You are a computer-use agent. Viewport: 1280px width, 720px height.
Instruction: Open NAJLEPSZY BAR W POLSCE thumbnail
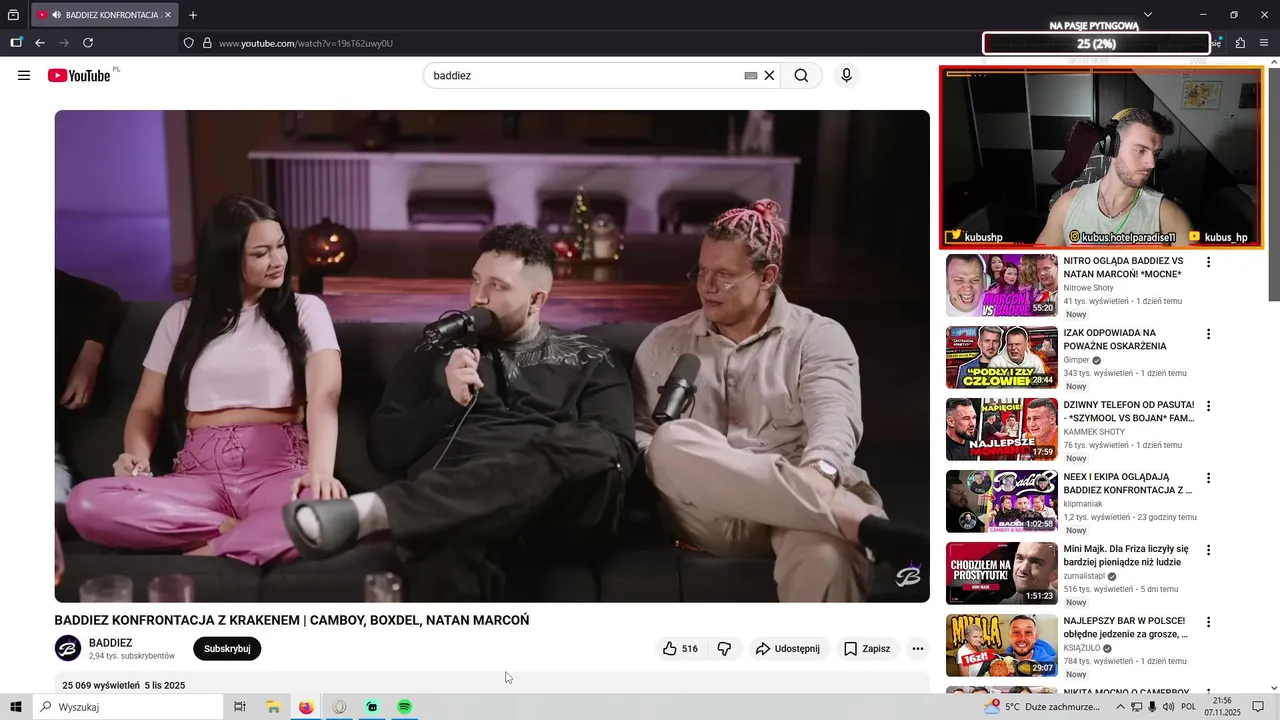(x=1002, y=645)
